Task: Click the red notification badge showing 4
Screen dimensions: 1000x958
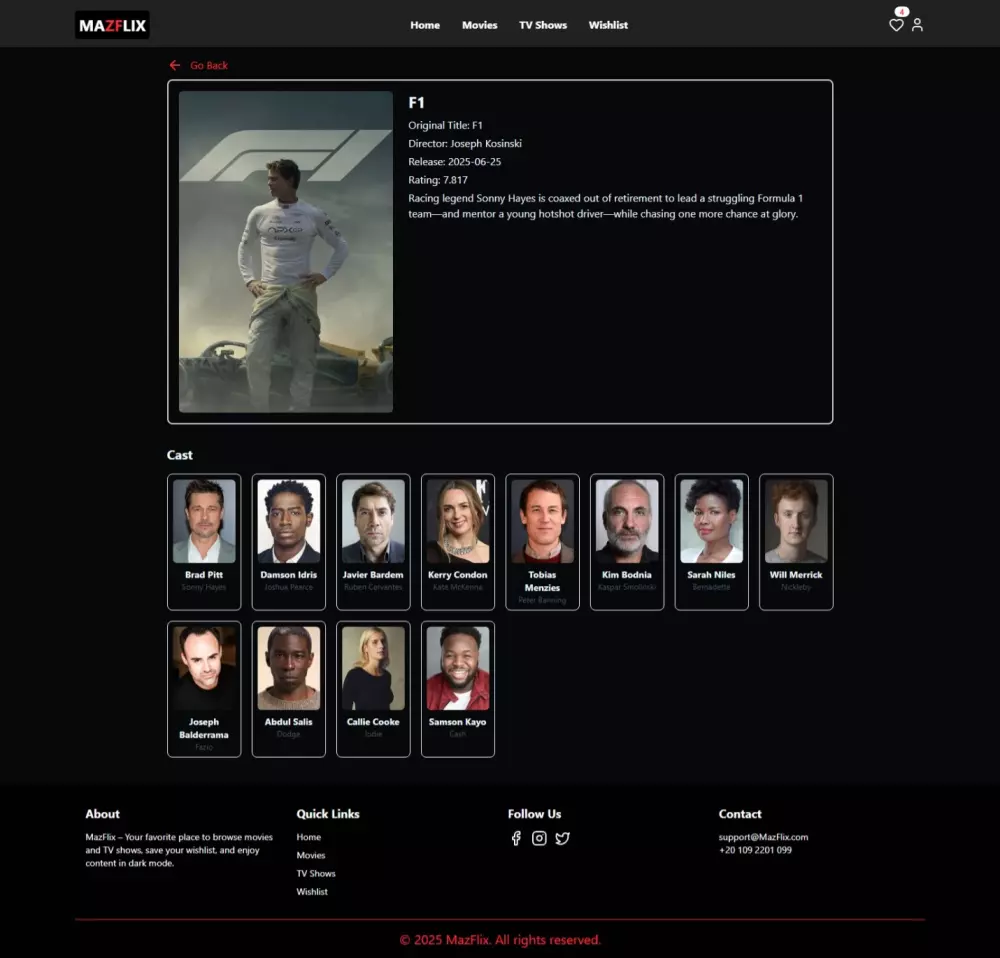Action: 902,12
